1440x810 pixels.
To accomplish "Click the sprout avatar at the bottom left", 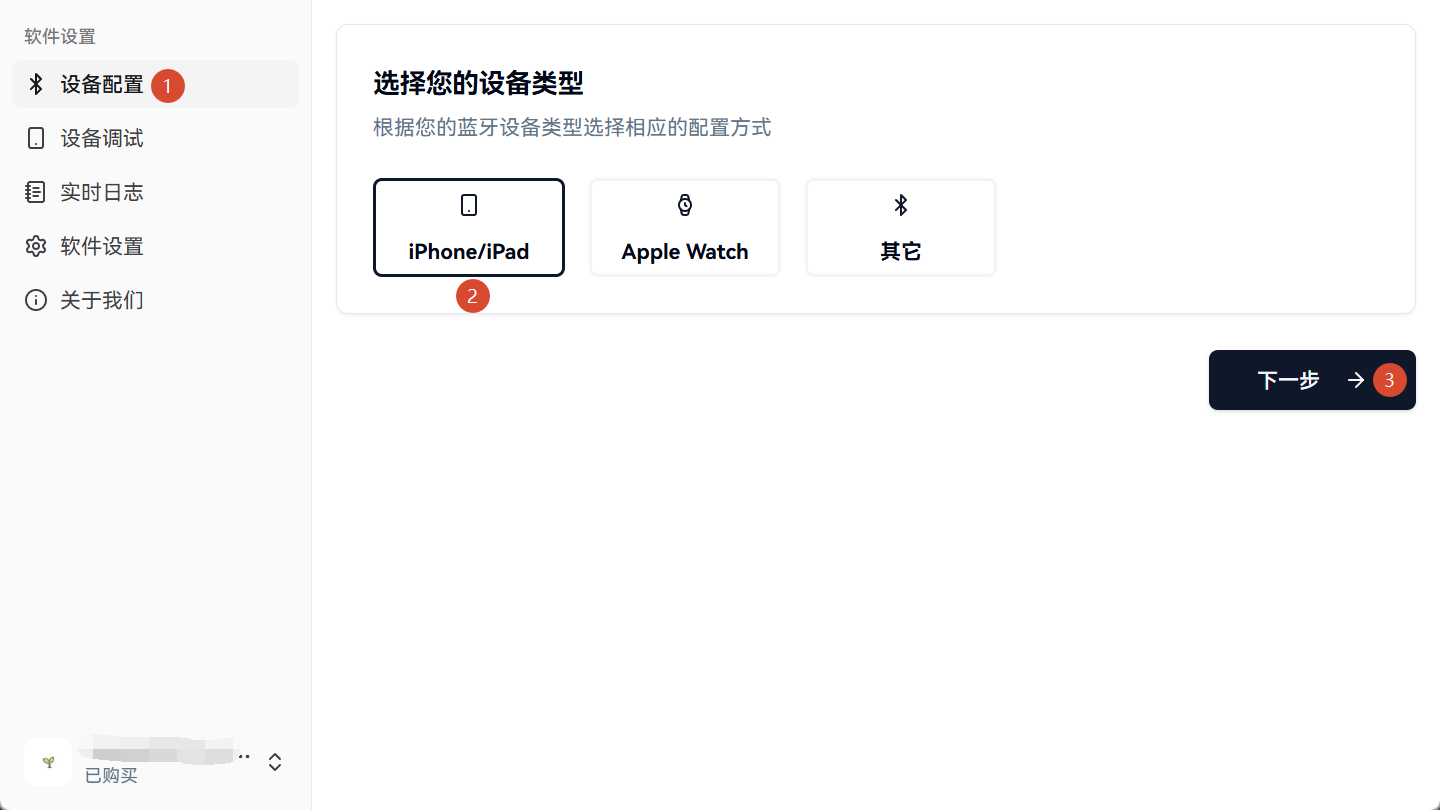I will [x=48, y=762].
